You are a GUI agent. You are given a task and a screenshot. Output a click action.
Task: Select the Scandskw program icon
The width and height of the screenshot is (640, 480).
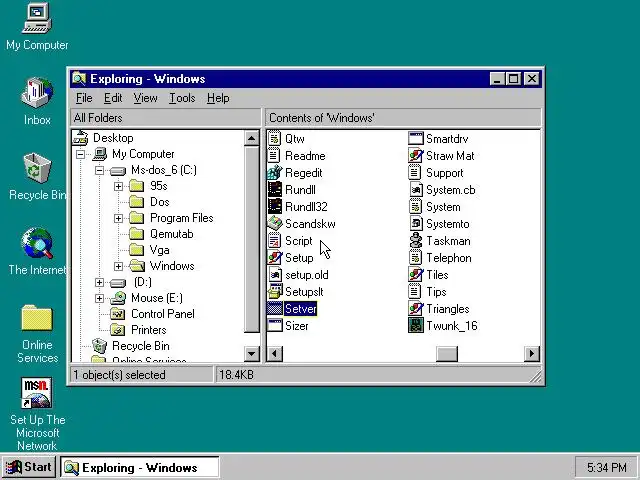pyautogui.click(x=274, y=224)
